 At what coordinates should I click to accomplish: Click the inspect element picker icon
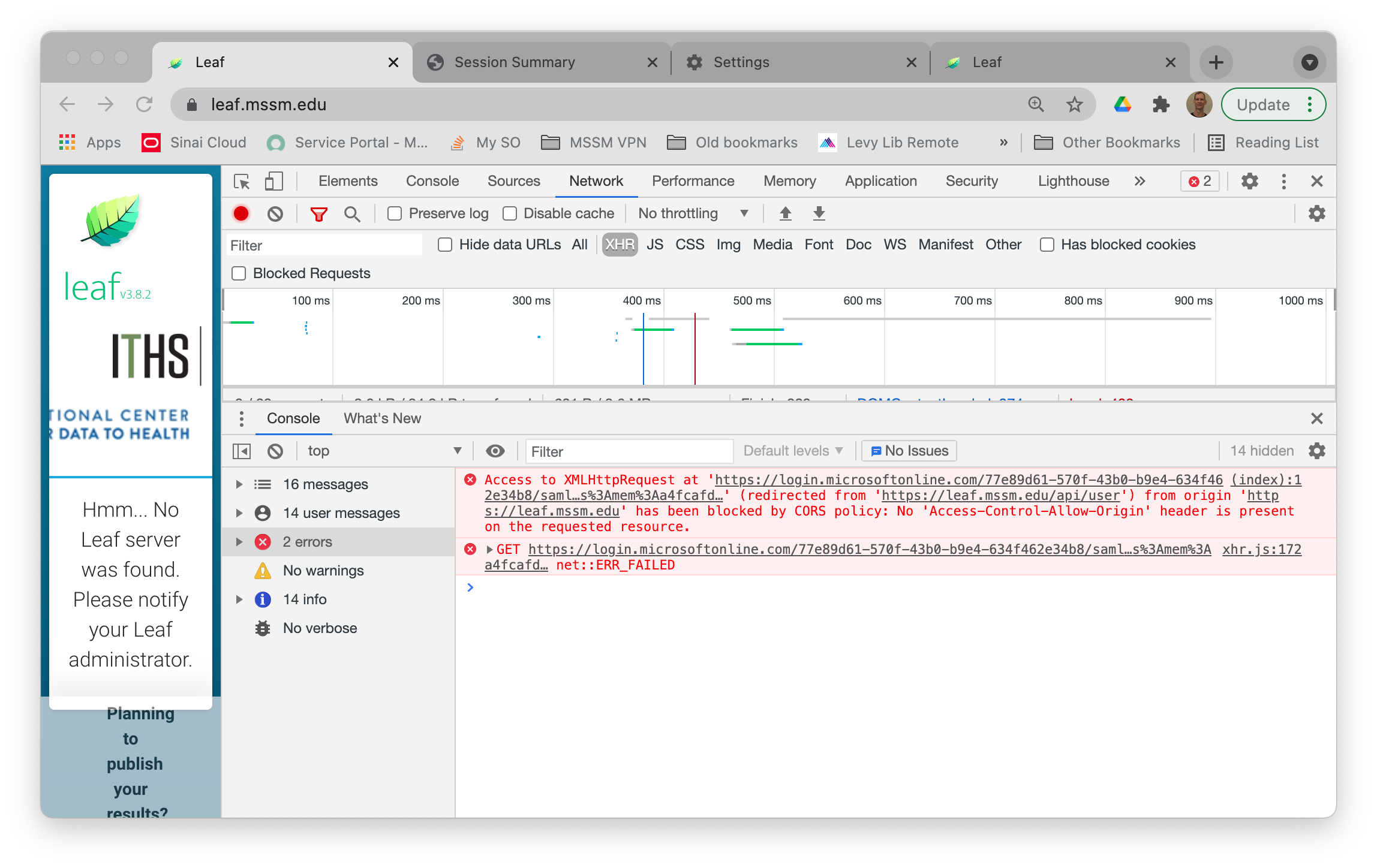[242, 181]
